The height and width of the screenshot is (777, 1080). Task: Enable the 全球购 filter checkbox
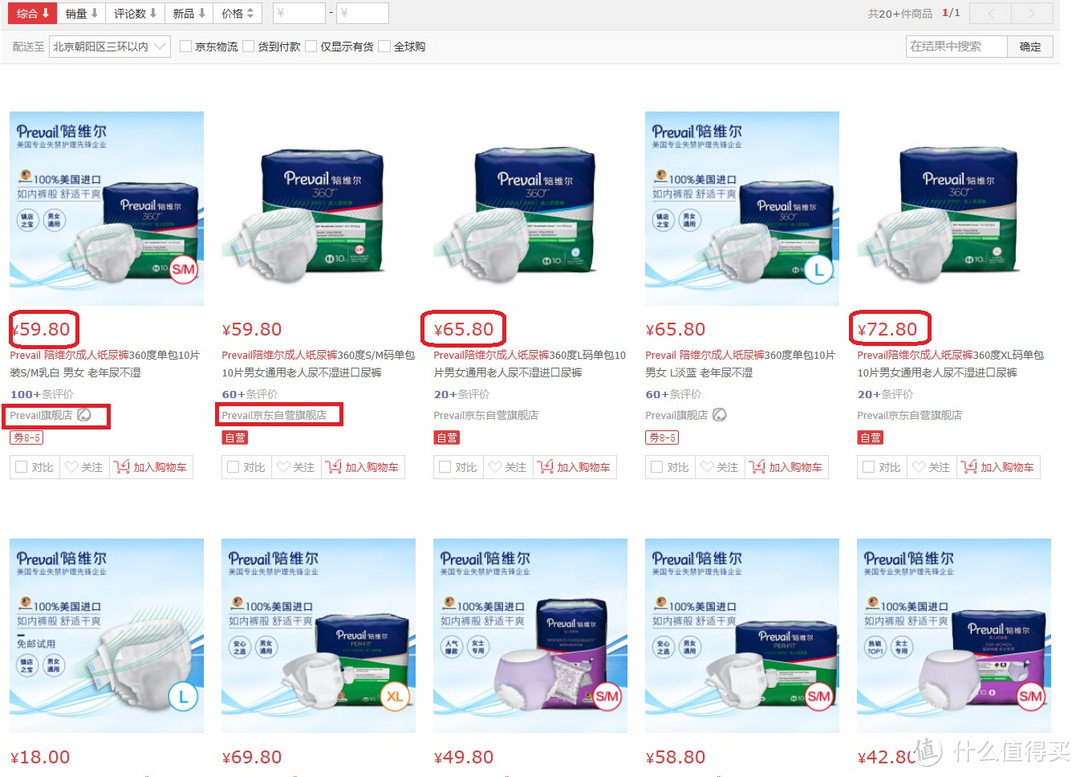coord(384,46)
